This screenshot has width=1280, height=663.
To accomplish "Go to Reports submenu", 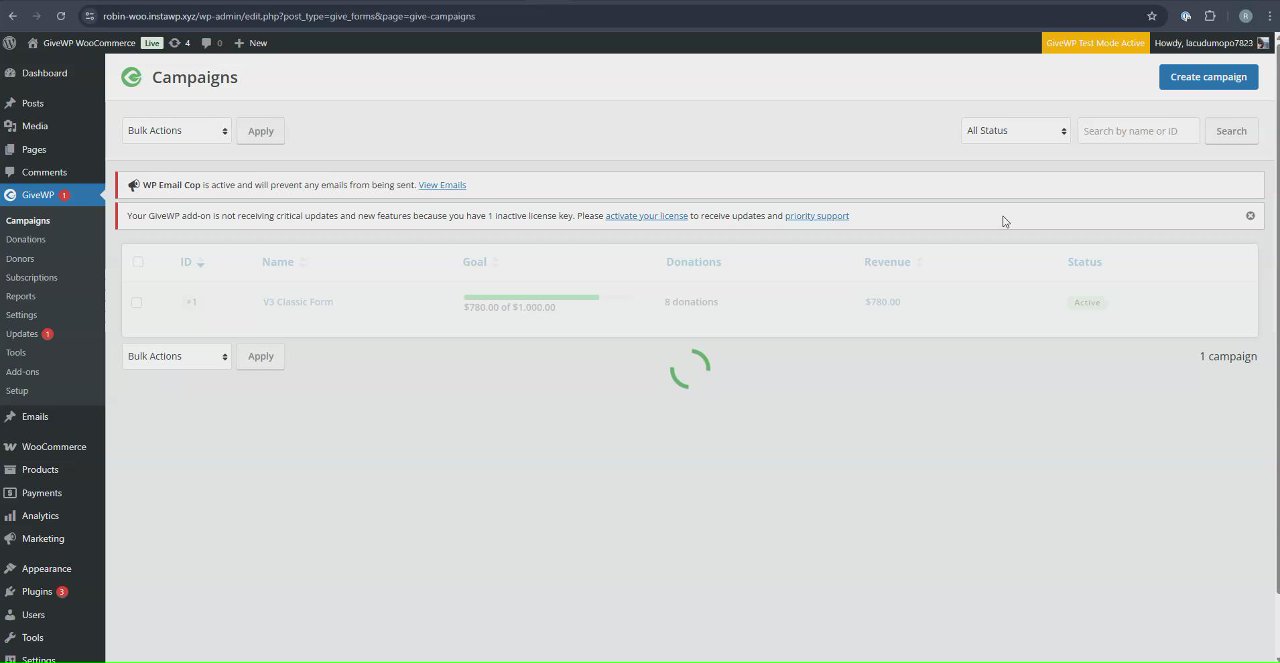I will [21, 296].
